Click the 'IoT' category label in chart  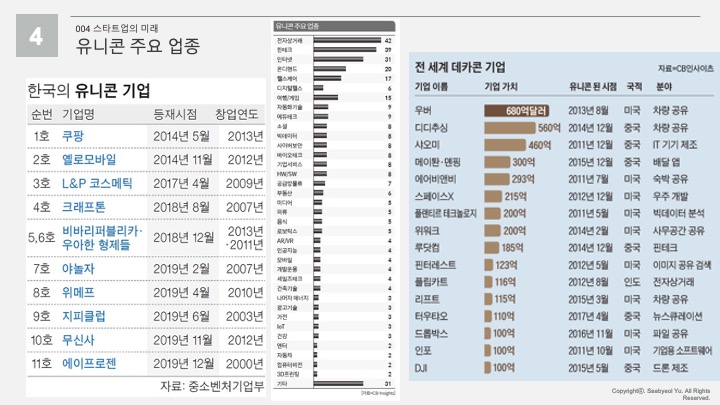[281, 326]
